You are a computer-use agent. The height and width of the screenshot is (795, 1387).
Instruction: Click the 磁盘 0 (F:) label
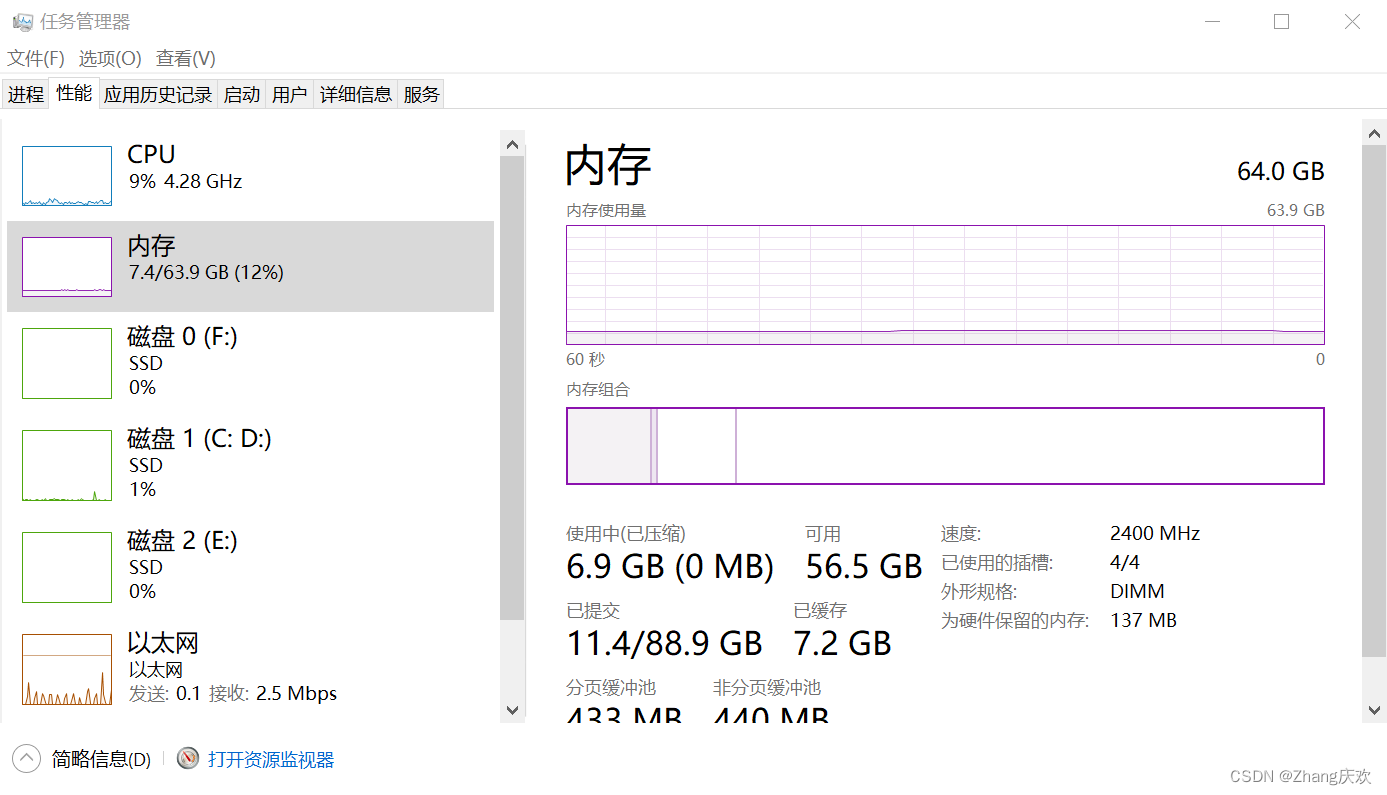tap(183, 337)
